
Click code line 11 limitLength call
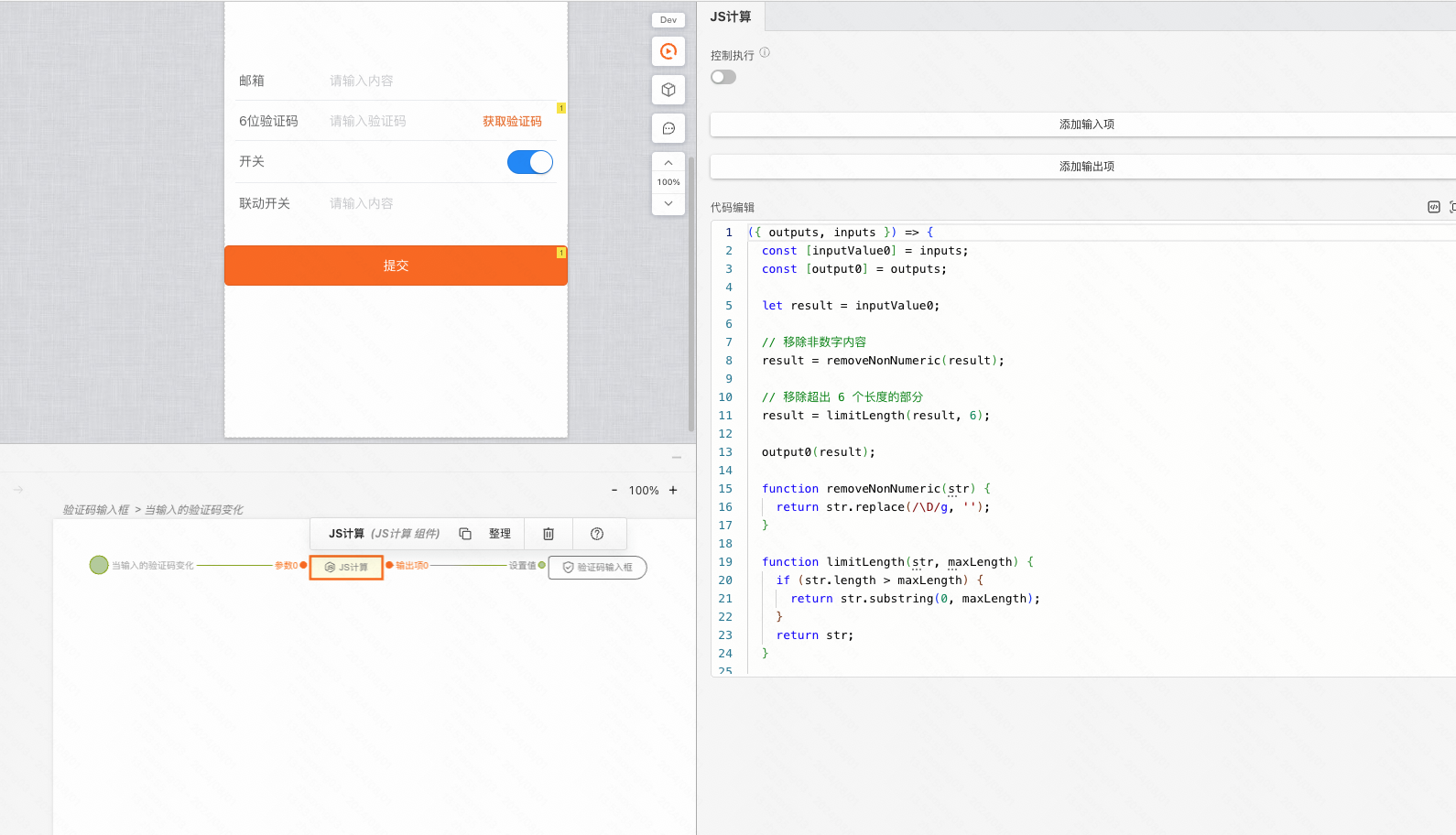pyautogui.click(x=875, y=416)
